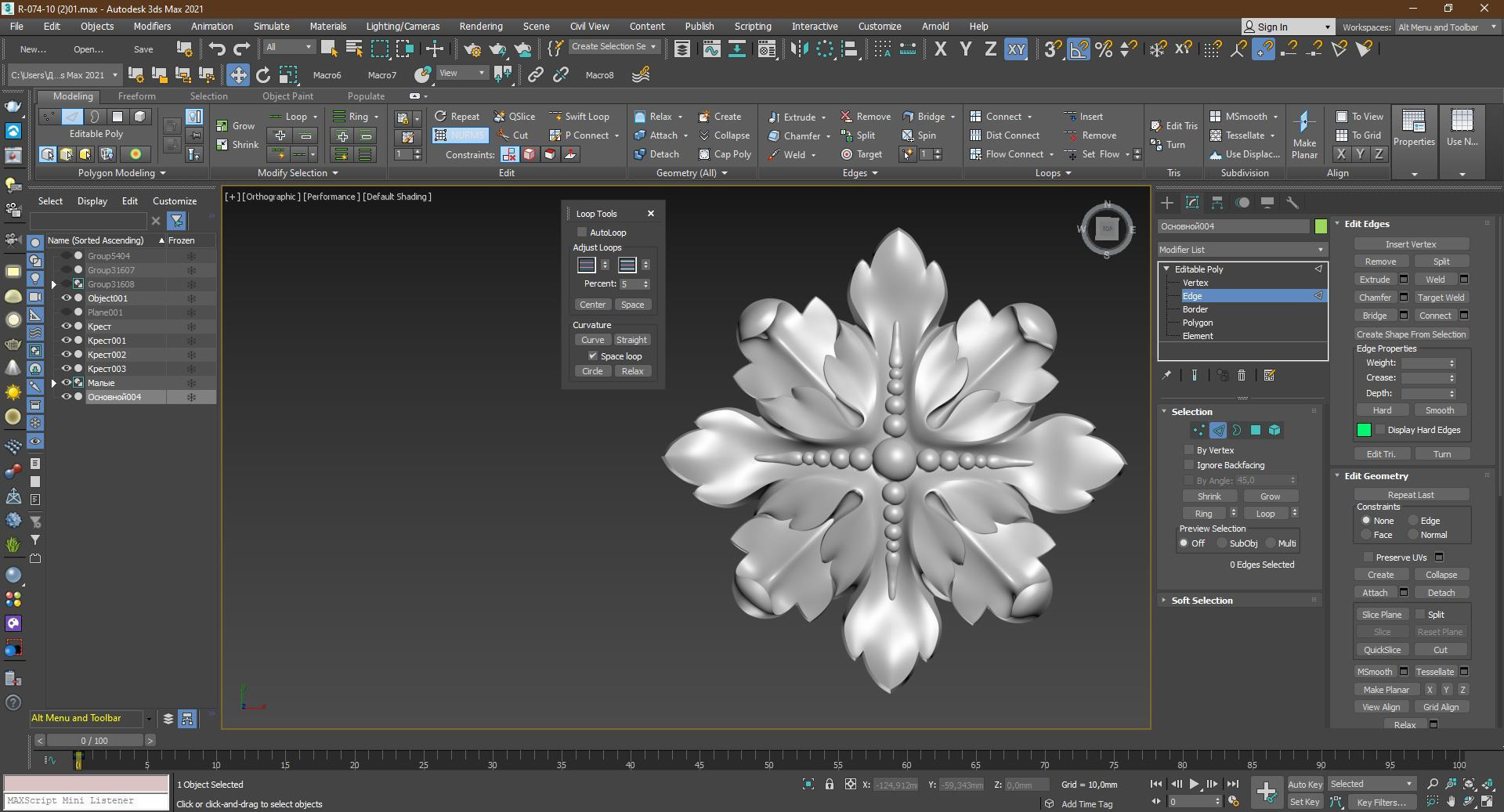Viewport: 1504px width, 812px height.
Task: Expand the Soft Selection rollout
Action: [1202, 601]
